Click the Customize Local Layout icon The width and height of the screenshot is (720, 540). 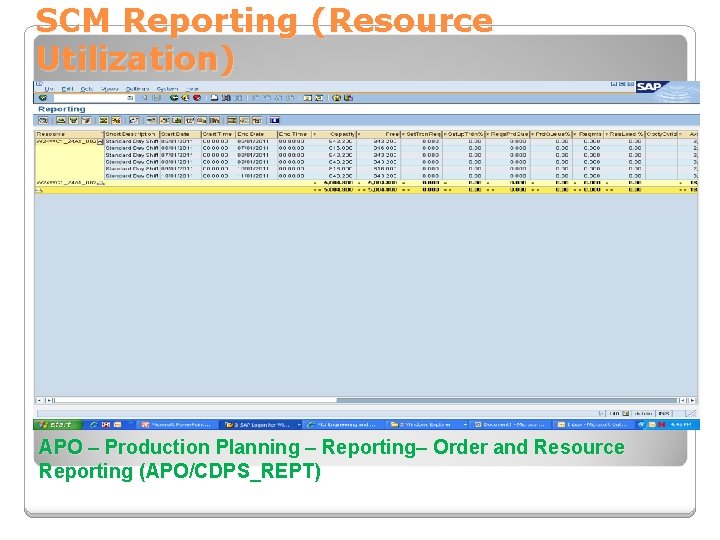[349, 98]
